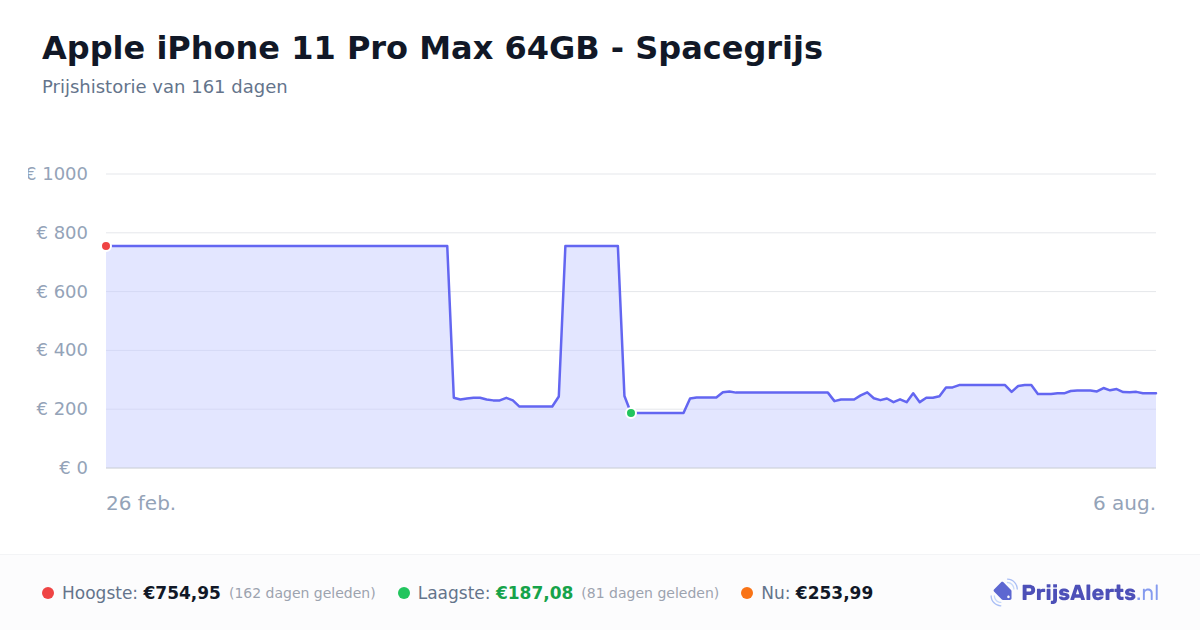The image size is (1200, 630).
Task: Click the 81 dagen geleden note
Action: 650,593
